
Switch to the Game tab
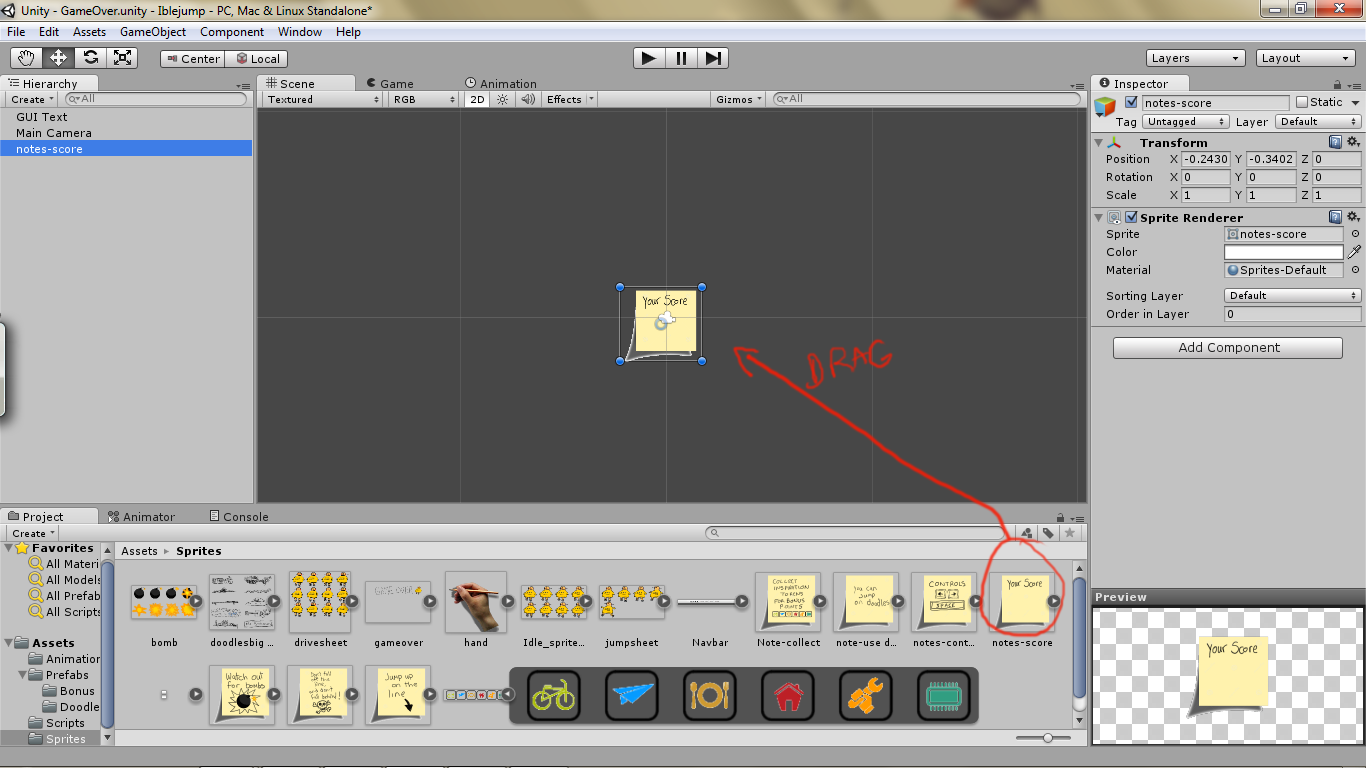[x=389, y=84]
